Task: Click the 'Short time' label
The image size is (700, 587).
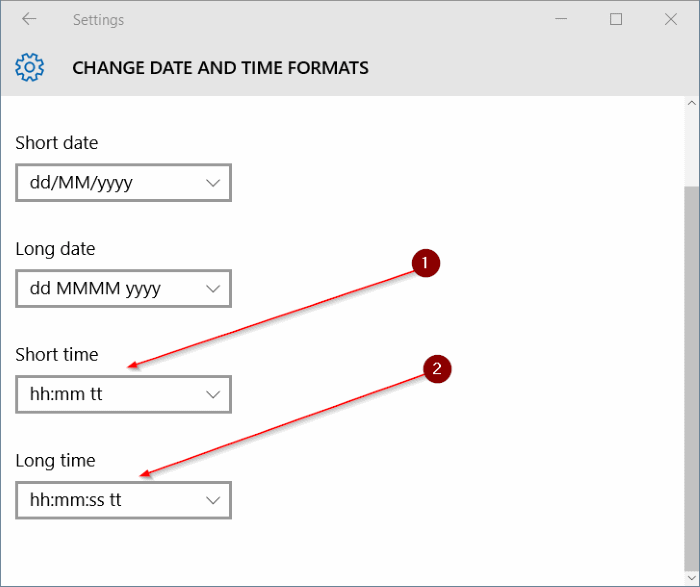Action: tap(57, 354)
